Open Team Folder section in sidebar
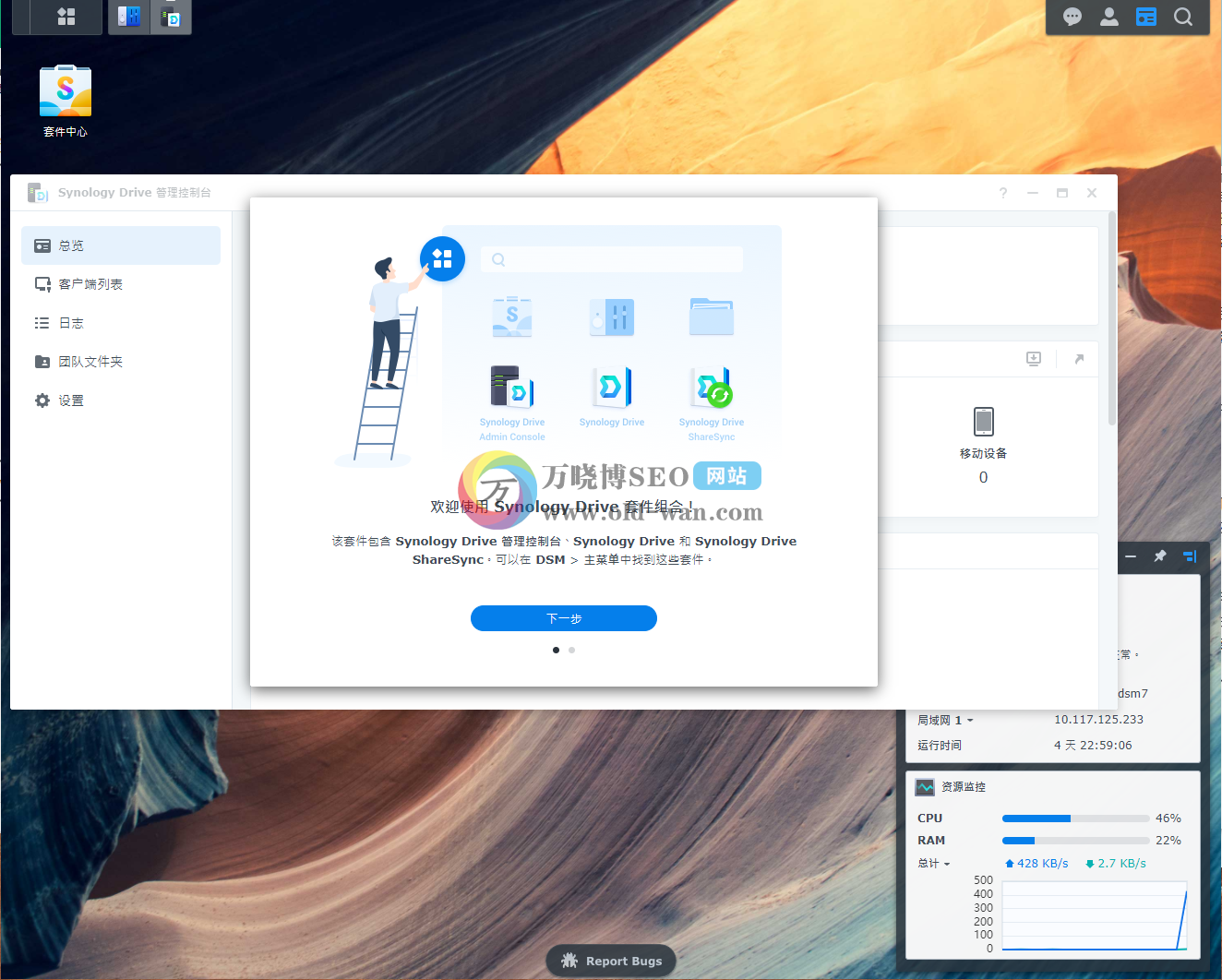This screenshot has width=1222, height=980. click(x=121, y=362)
